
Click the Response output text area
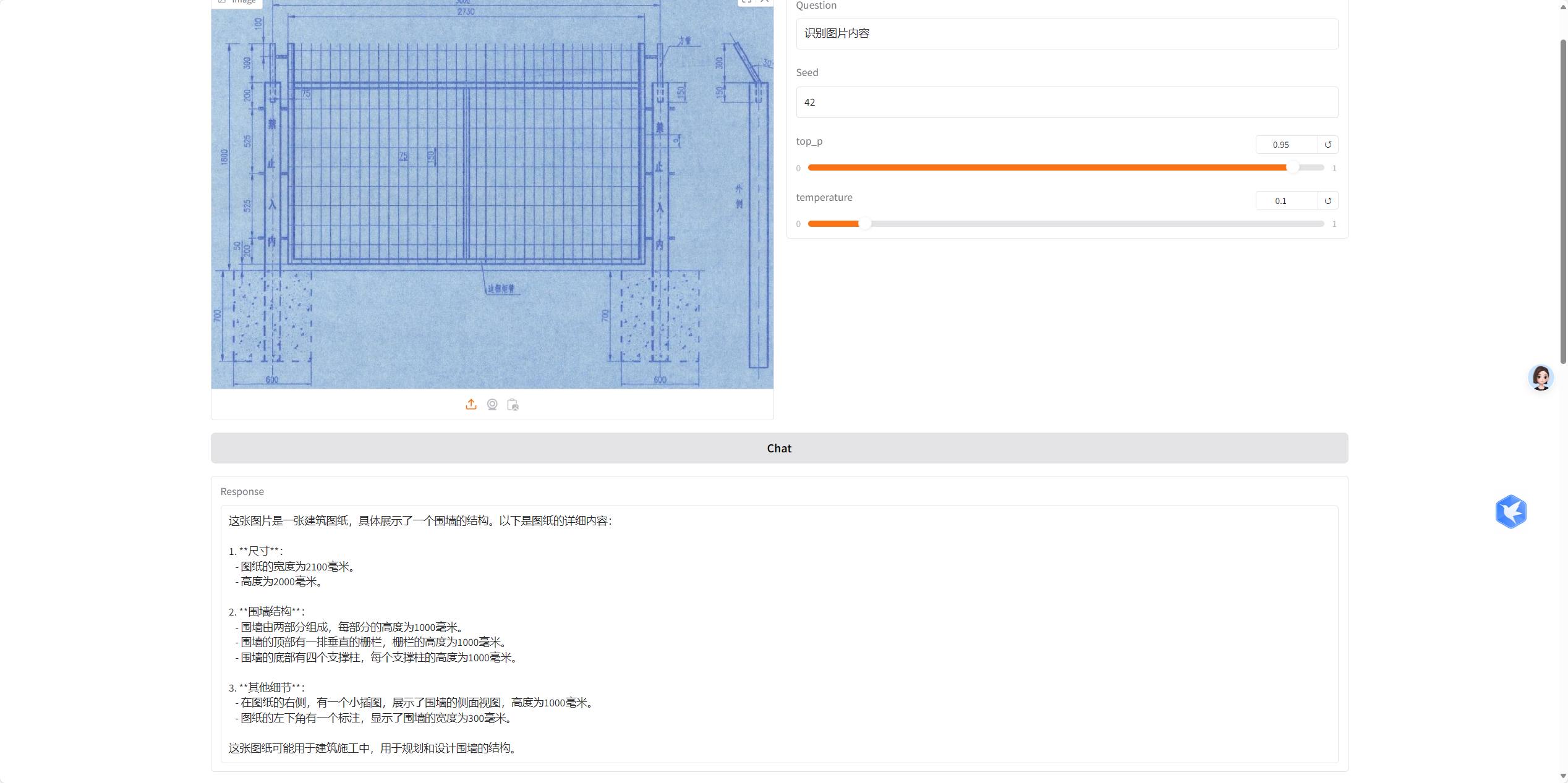click(779, 634)
